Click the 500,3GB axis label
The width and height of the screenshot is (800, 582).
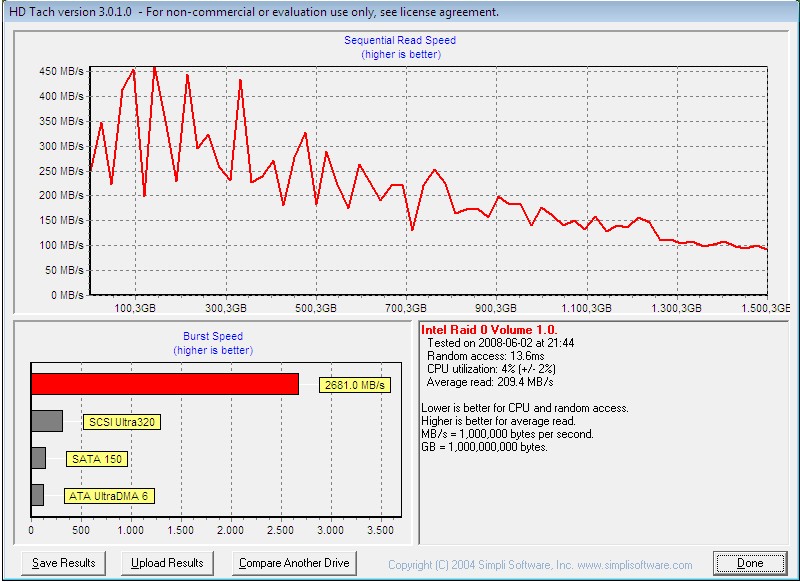[315, 308]
